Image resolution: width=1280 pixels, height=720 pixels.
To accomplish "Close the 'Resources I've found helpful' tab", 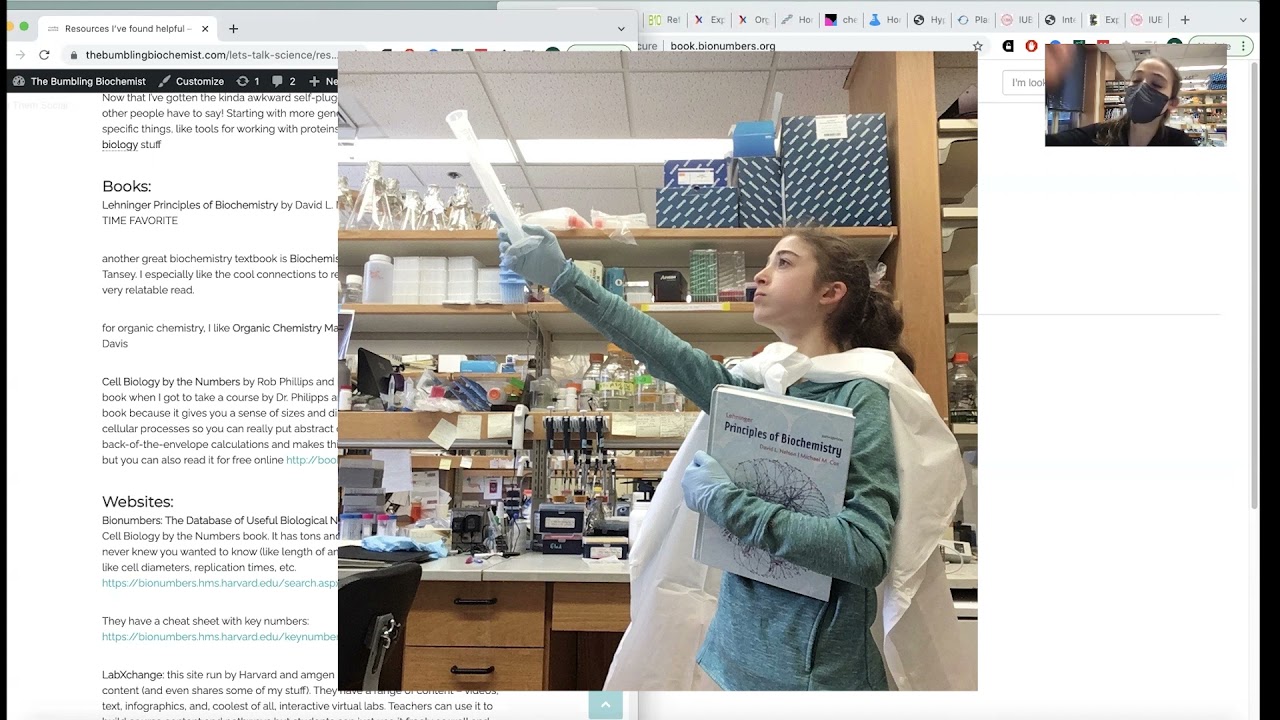I will coord(205,29).
